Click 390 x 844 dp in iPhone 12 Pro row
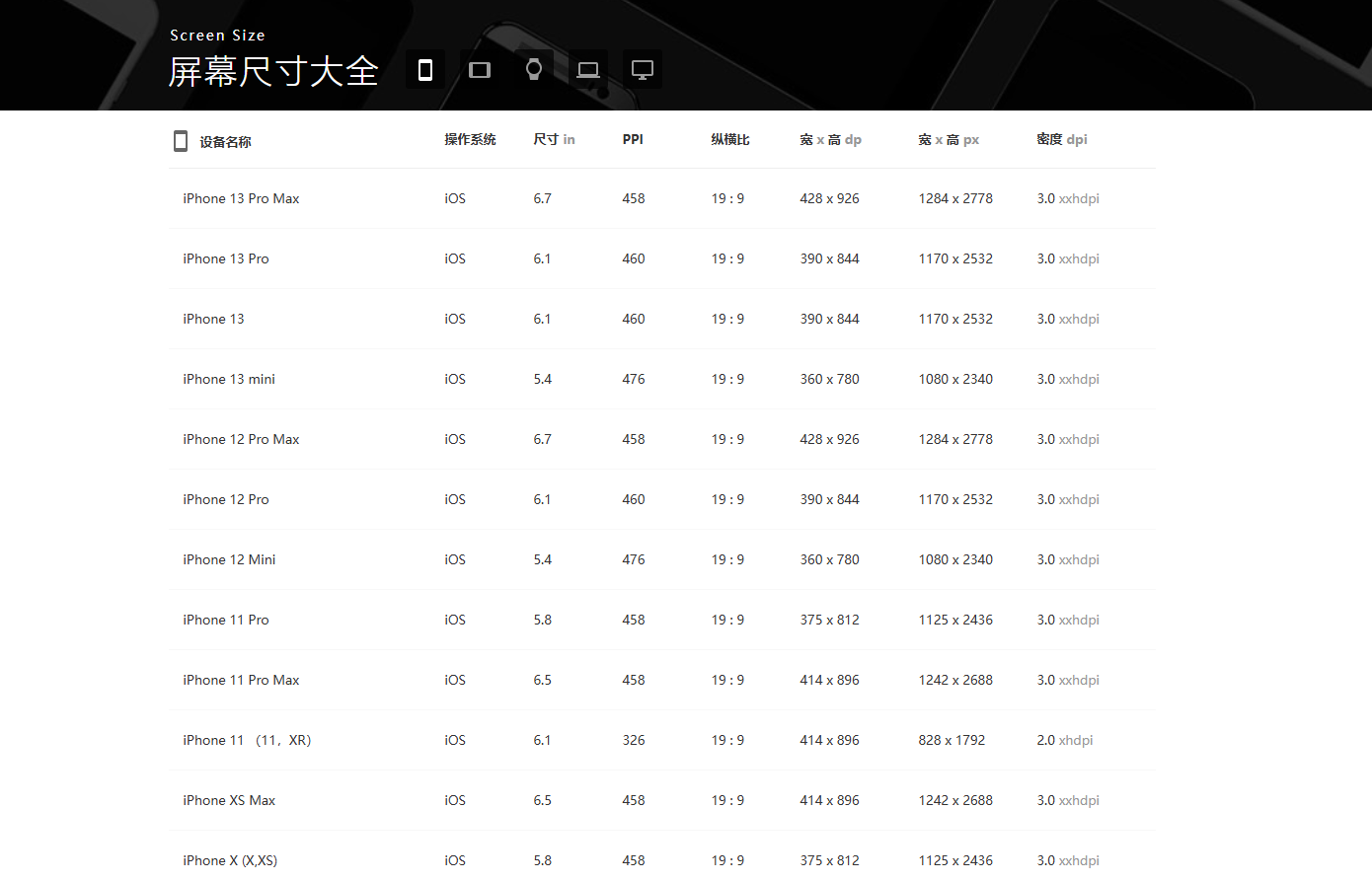The height and width of the screenshot is (882, 1372). [829, 499]
